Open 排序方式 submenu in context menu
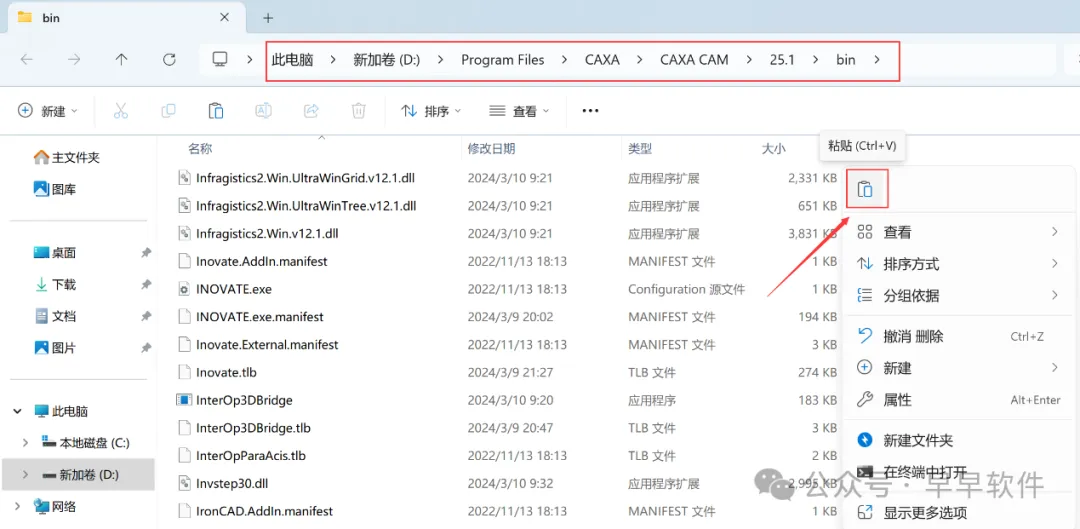 pyautogui.click(x=958, y=264)
